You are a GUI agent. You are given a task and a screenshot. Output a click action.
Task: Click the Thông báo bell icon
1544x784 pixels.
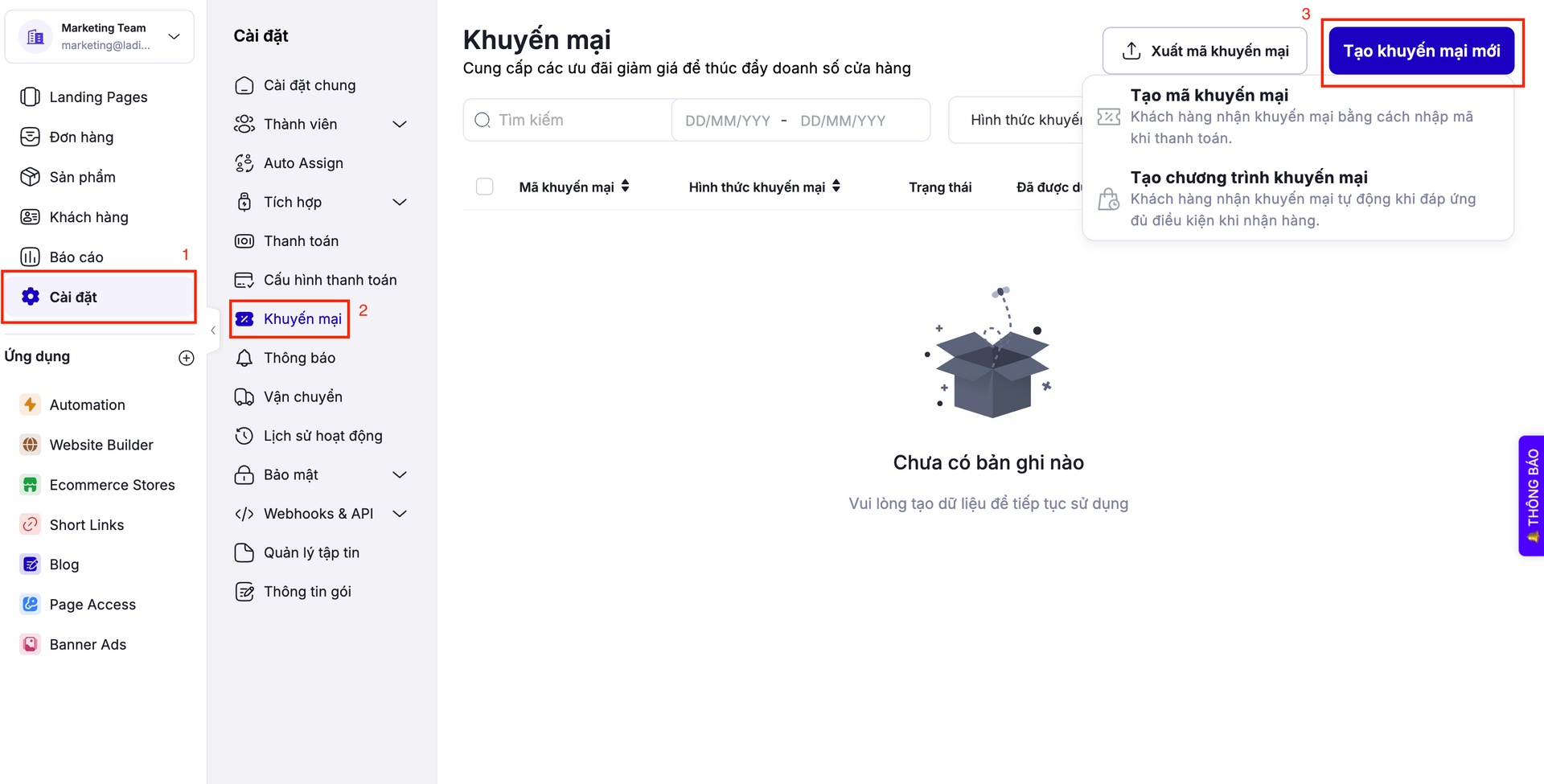[x=244, y=358]
